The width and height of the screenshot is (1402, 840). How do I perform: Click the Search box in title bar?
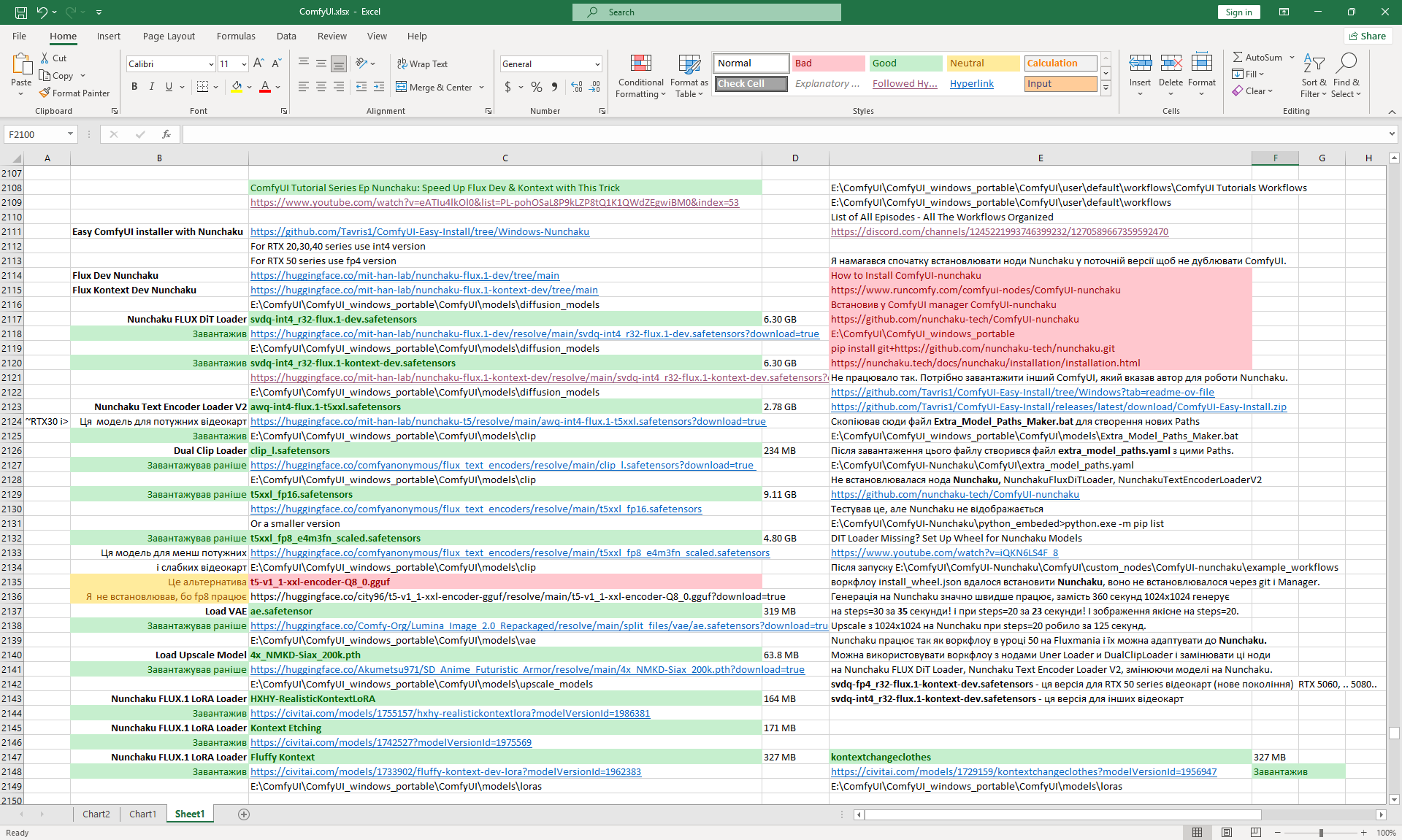[707, 12]
